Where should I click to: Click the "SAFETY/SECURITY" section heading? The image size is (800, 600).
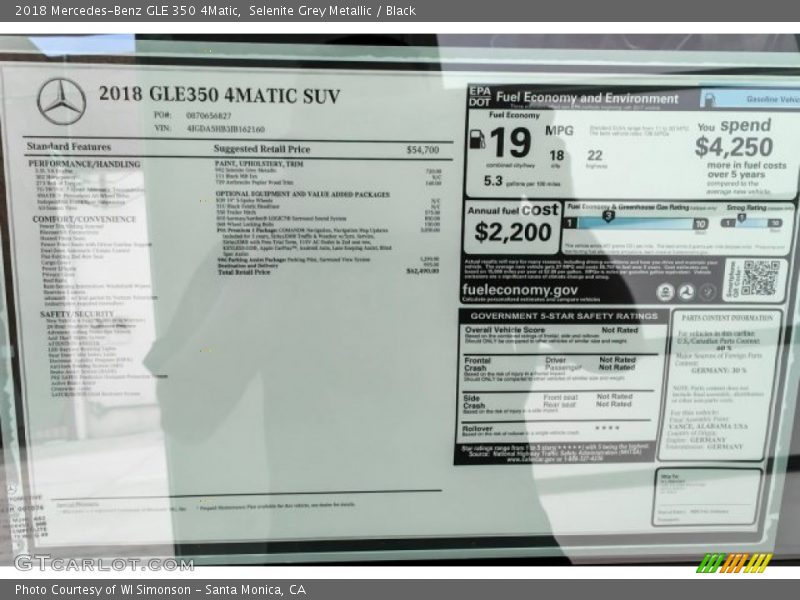77,314
